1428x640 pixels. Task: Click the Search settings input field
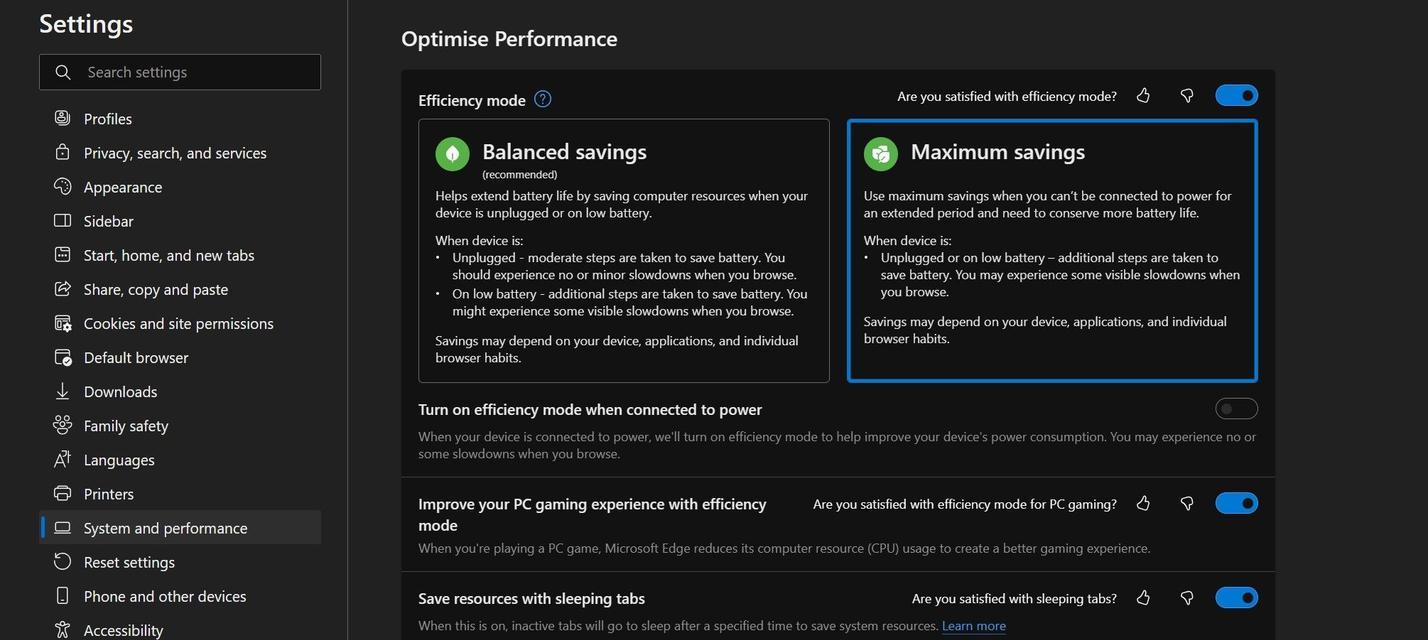coord(180,72)
